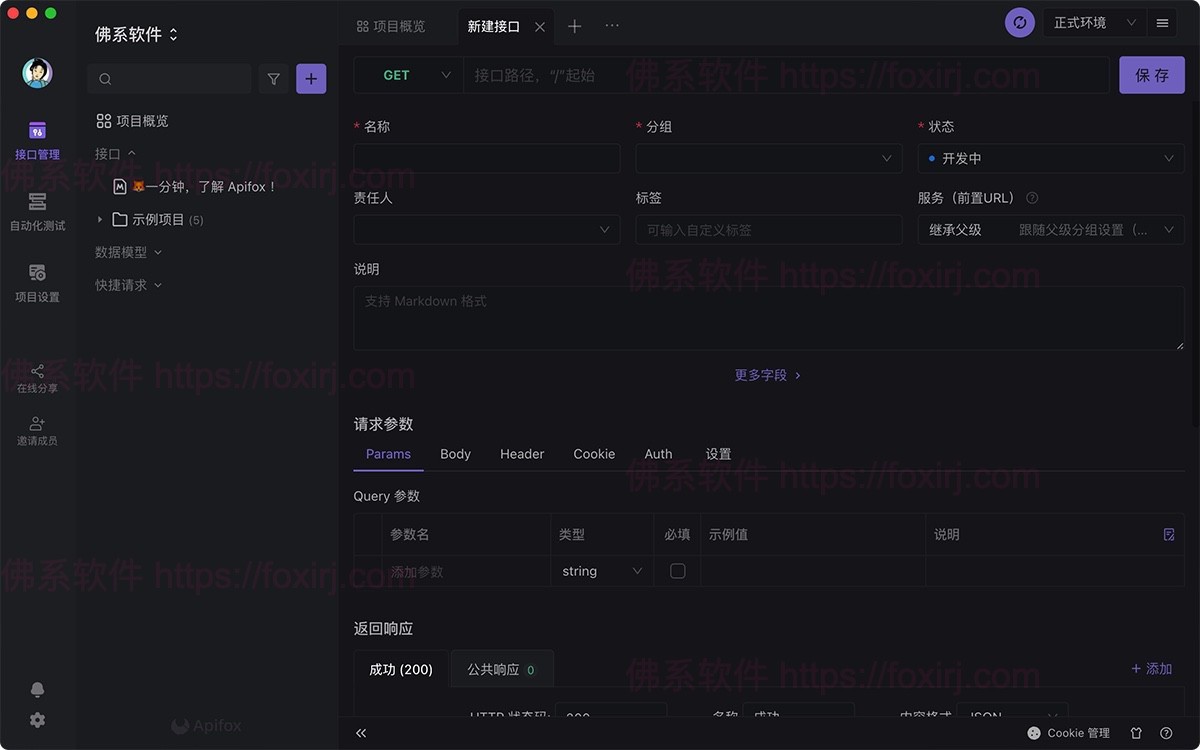Open 项目设置 from the sidebar
Image resolution: width=1200 pixels, height=750 pixels.
click(37, 283)
